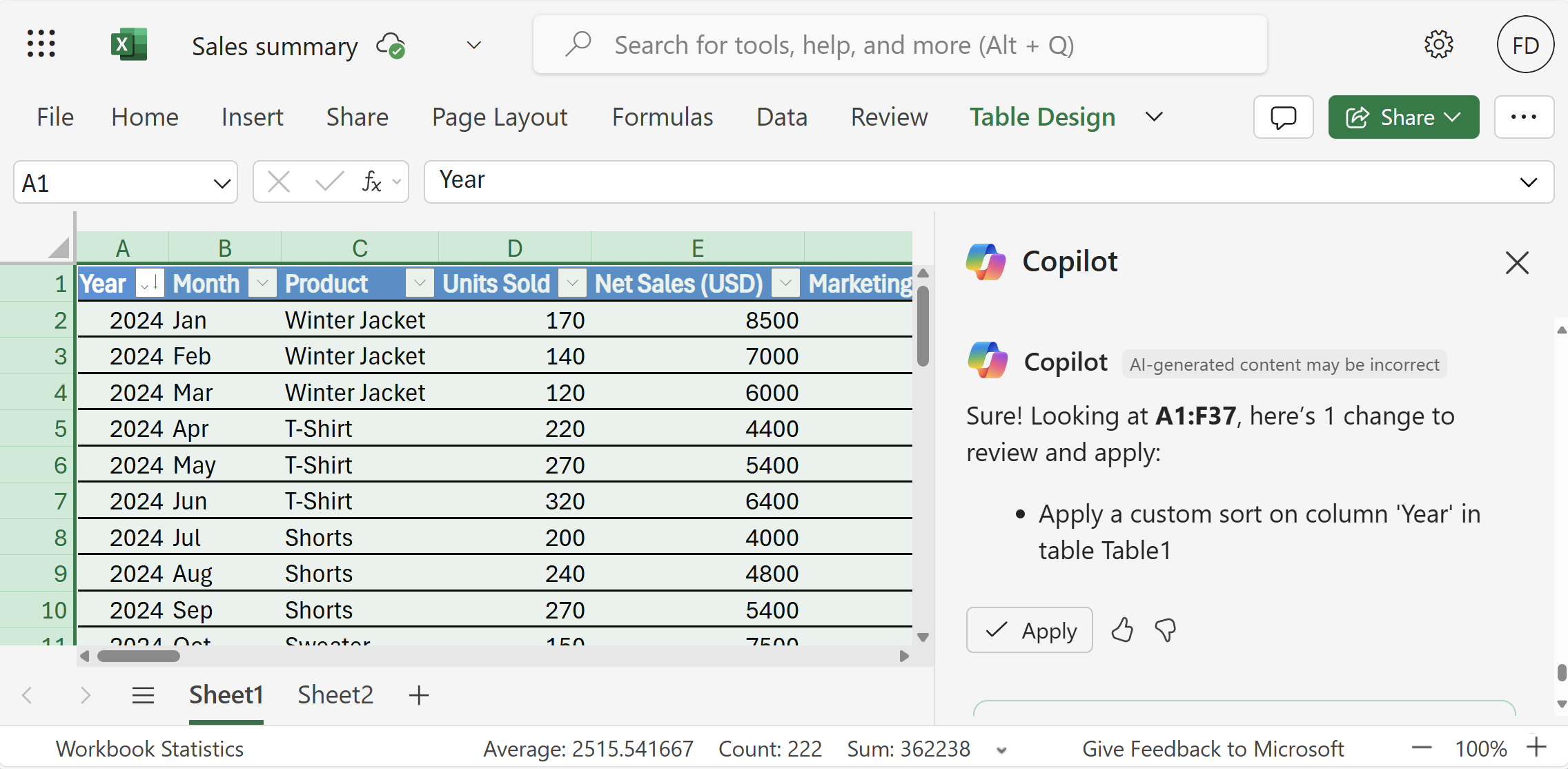Open the ribbon Share tab

[x=357, y=117]
